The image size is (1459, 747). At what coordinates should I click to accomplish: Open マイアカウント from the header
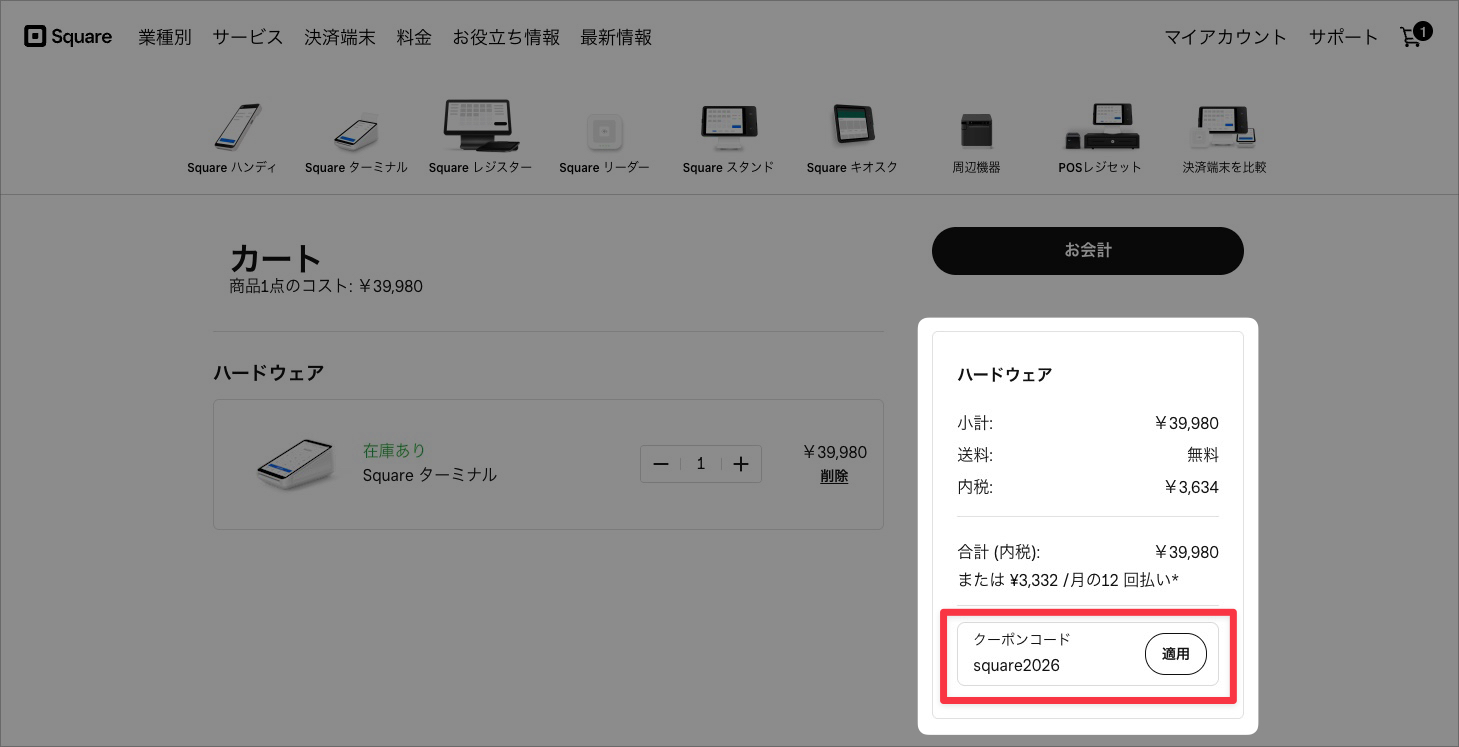[x=1224, y=37]
